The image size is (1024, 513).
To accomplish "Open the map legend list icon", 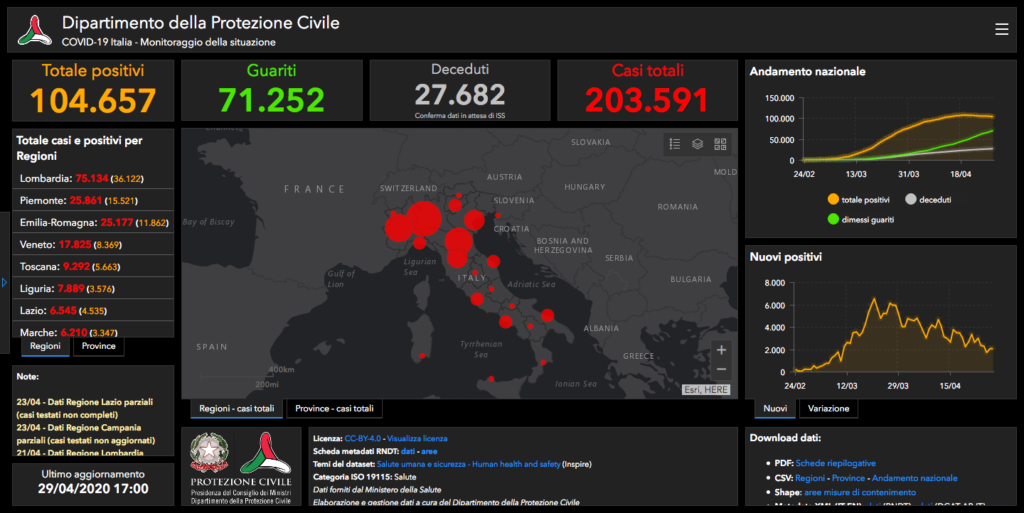I will [x=675, y=144].
